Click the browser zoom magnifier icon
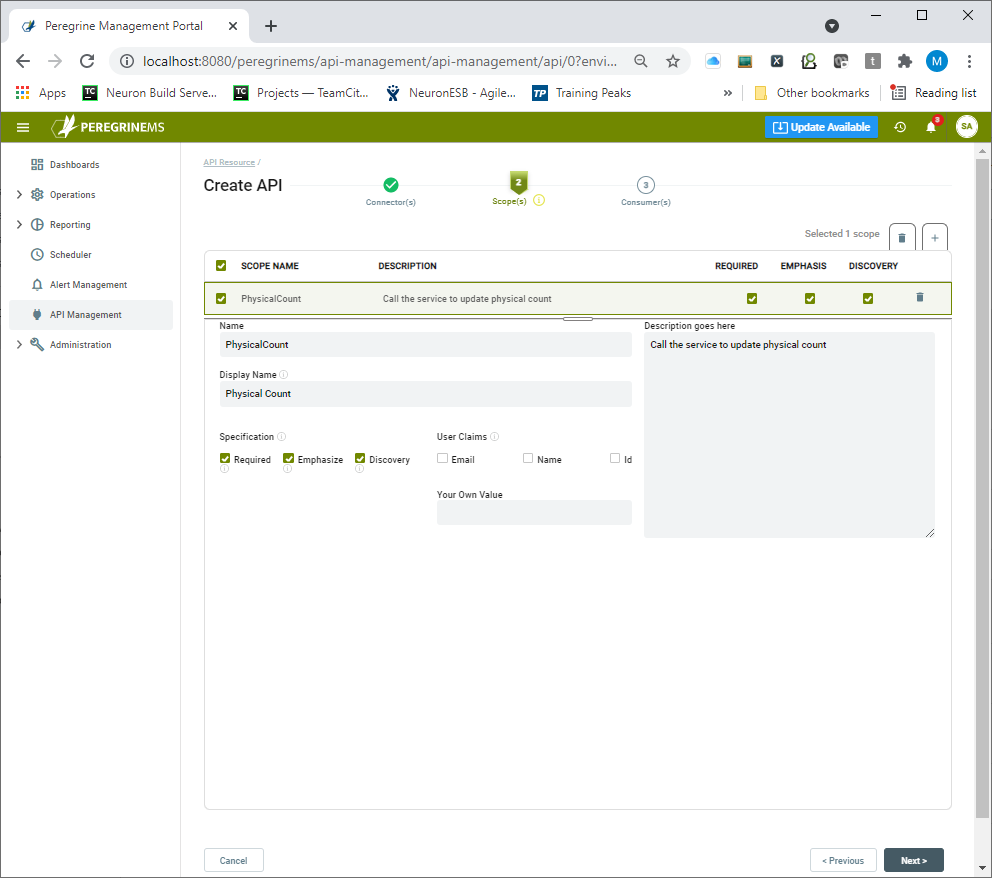This screenshot has width=992, height=878. [641, 61]
